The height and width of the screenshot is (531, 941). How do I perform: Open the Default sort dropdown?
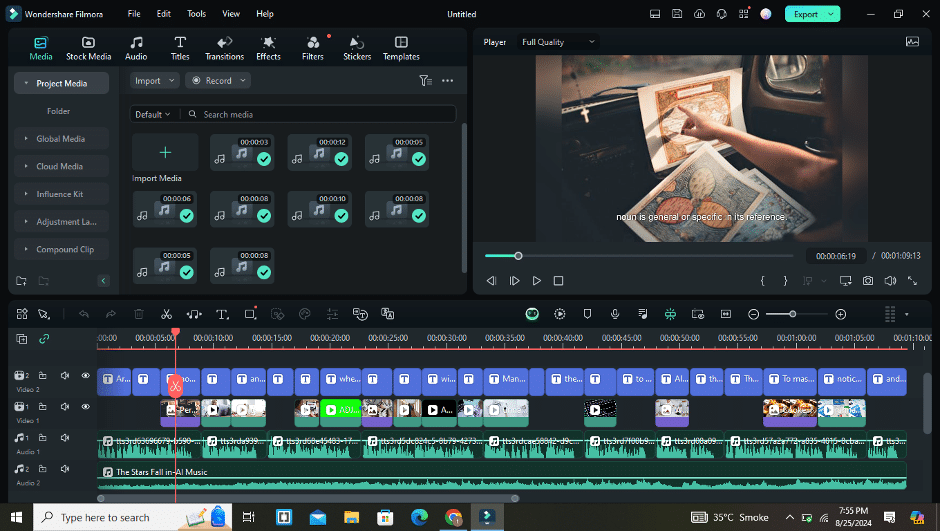coord(153,114)
